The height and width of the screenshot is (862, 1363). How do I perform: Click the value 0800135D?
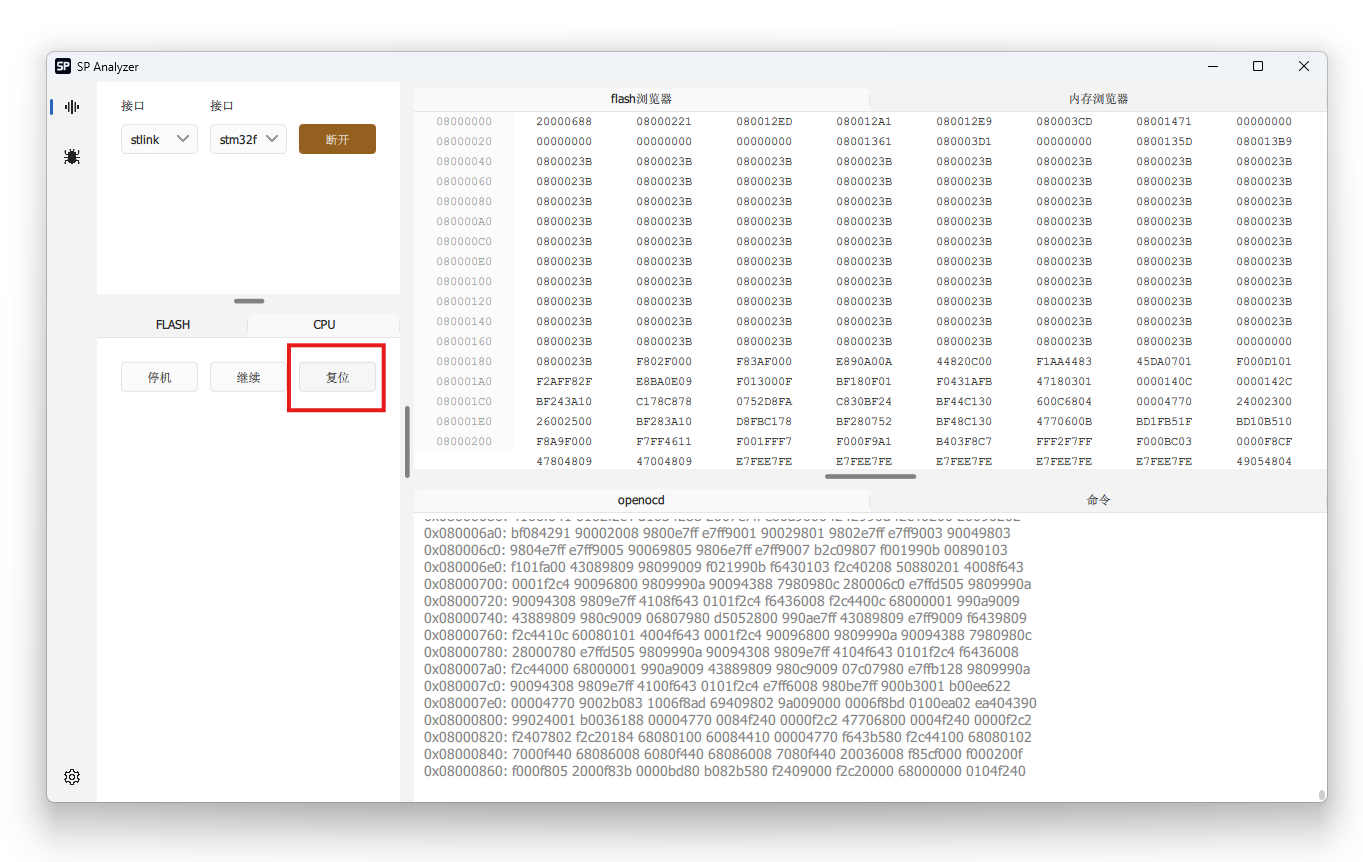click(x=1164, y=141)
